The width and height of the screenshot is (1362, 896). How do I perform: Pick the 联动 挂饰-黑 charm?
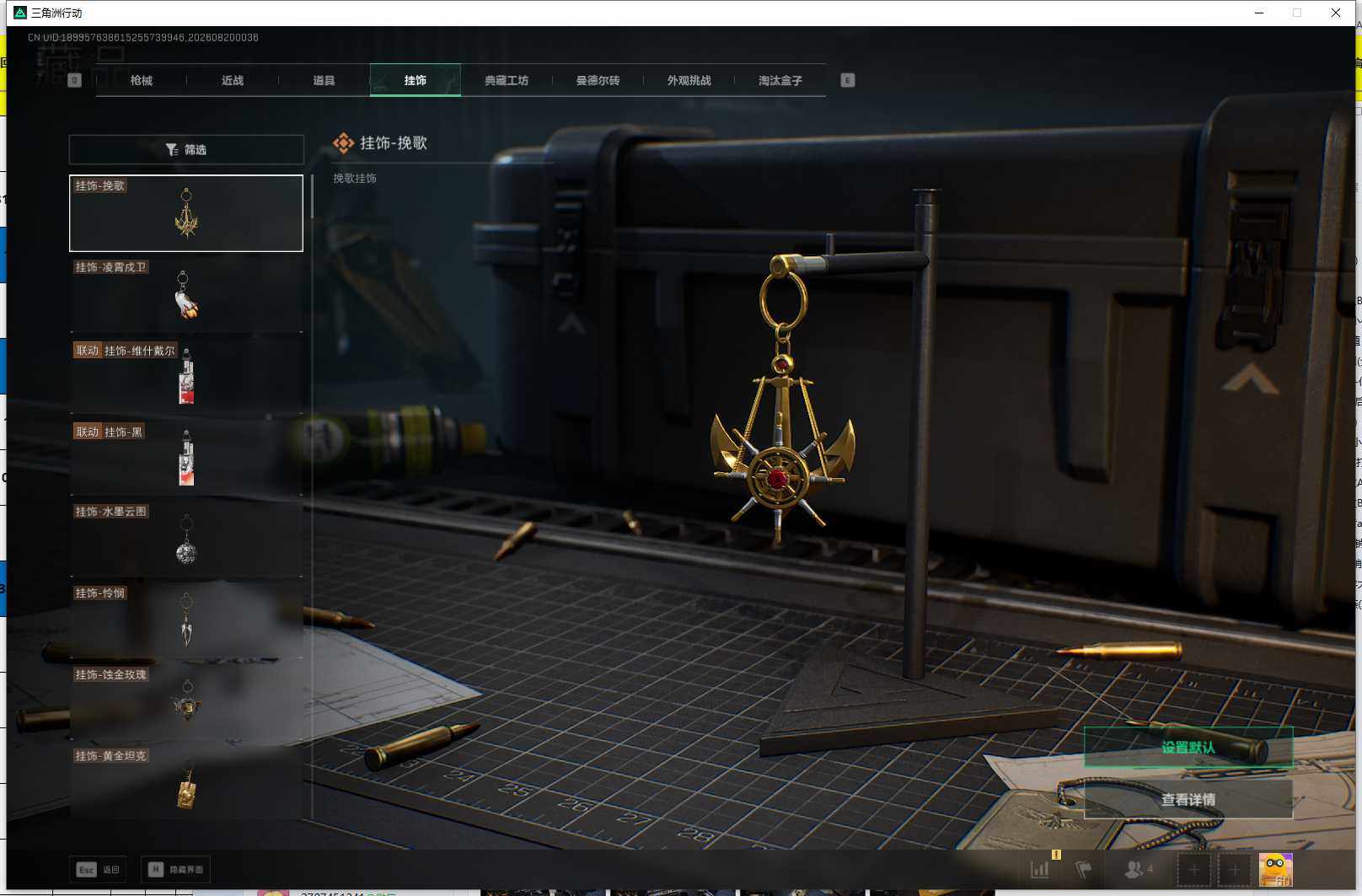coord(186,458)
